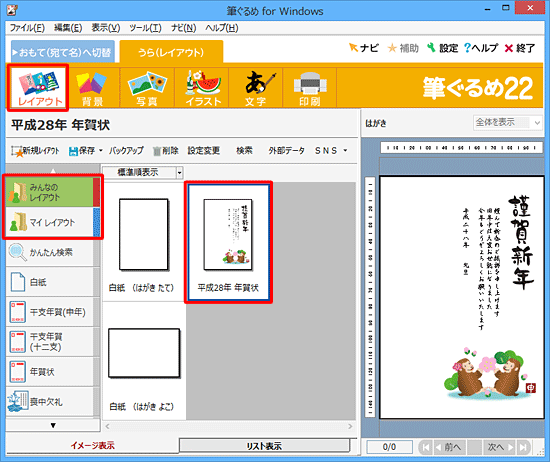The height and width of the screenshot is (462, 550).
Task: Choose the 干支年賀(申年) category
Action: click(x=50, y=312)
